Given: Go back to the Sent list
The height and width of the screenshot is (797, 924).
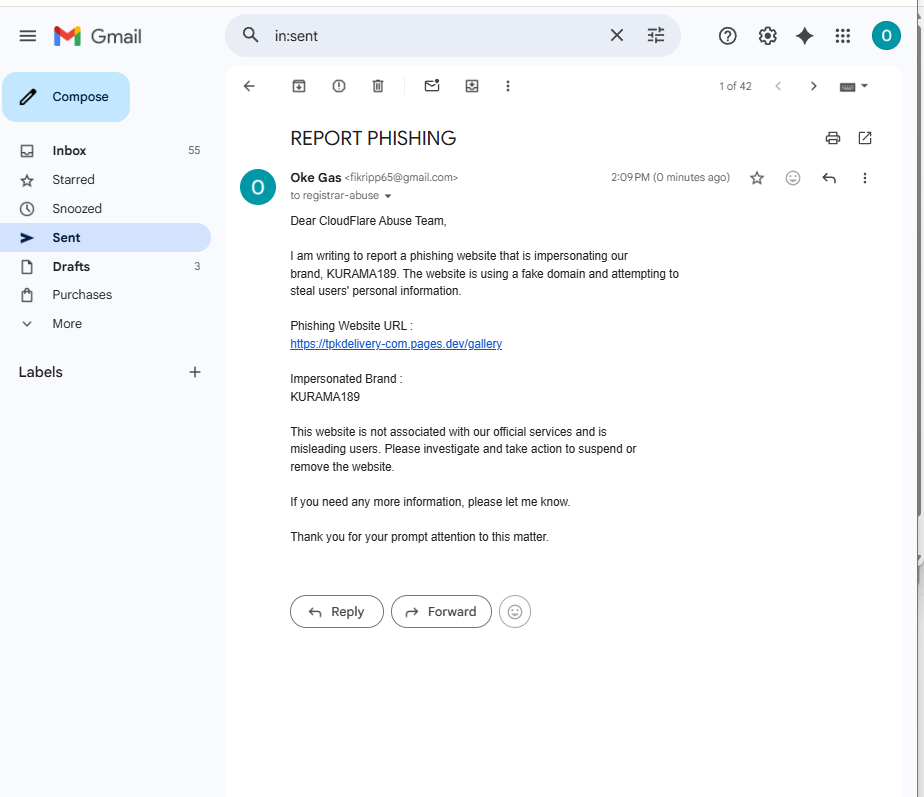Looking at the screenshot, I should click(x=249, y=86).
